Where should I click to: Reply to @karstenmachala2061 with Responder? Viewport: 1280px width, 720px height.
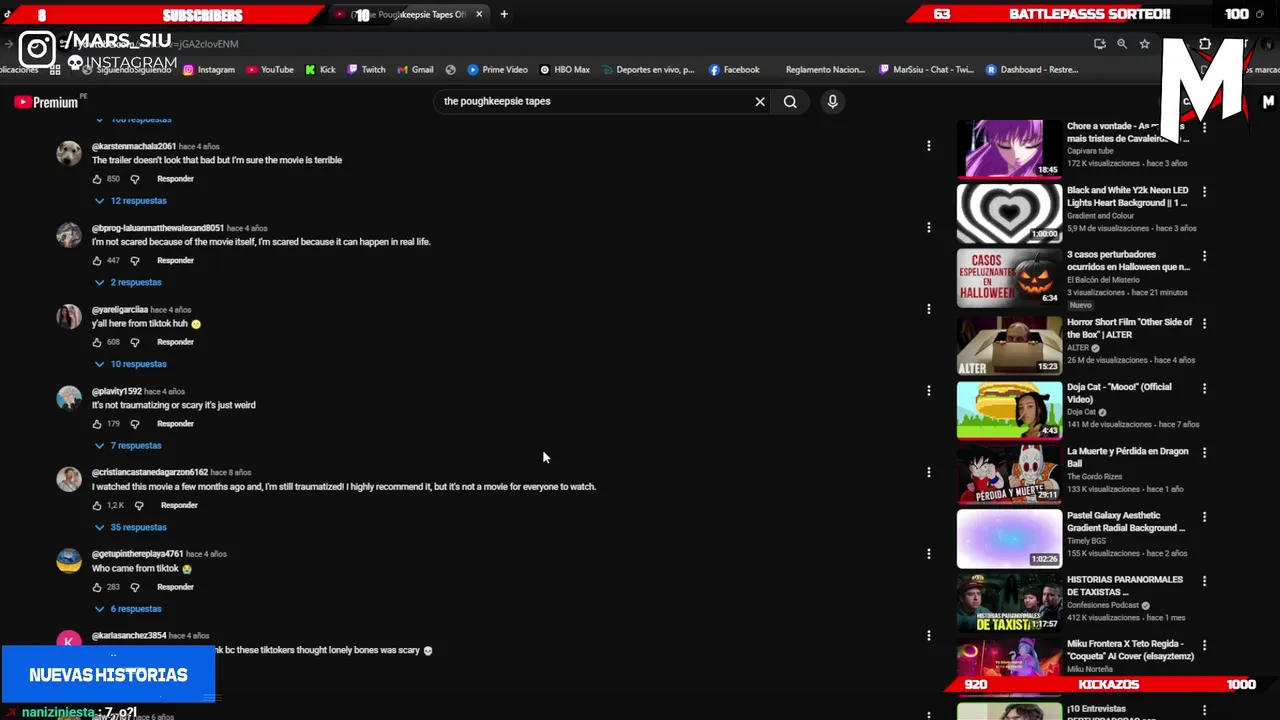point(175,179)
